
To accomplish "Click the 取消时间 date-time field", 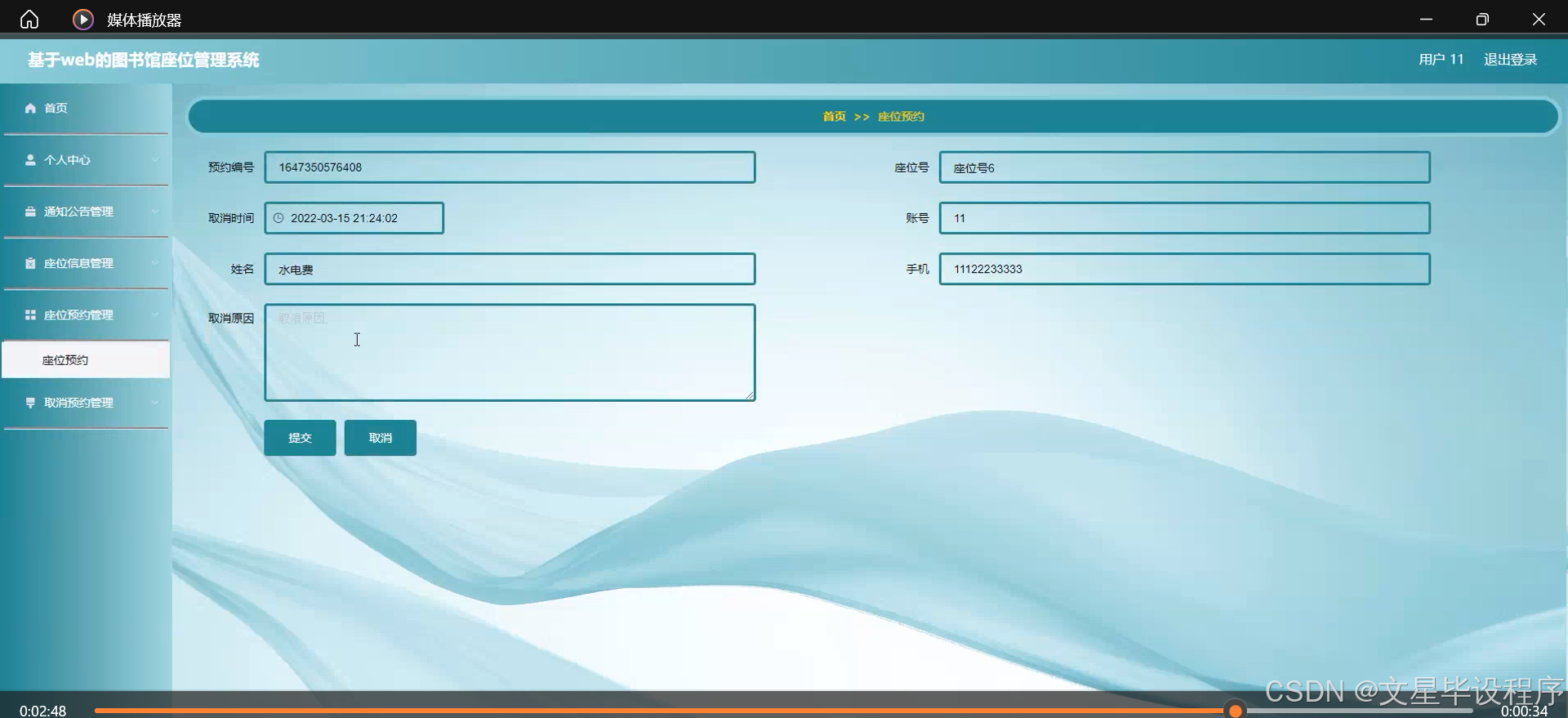I will (354, 218).
